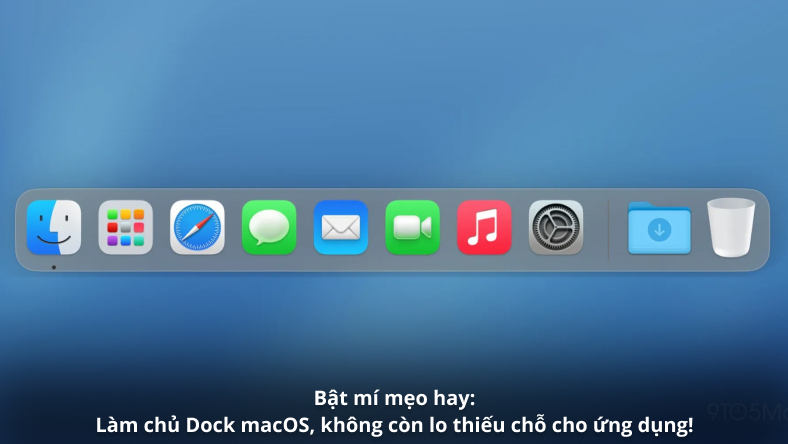Open the Trash in the Dock
788x444 pixels.
[731, 227]
